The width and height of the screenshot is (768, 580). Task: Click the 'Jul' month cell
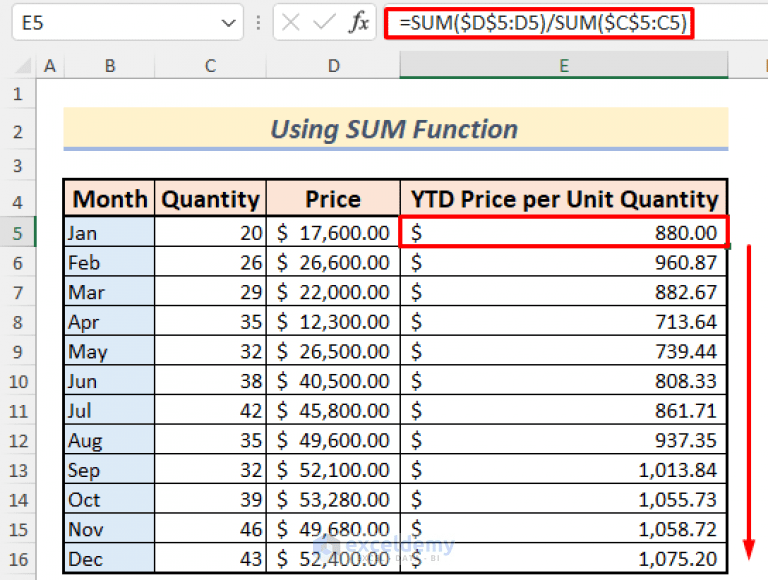(x=110, y=411)
